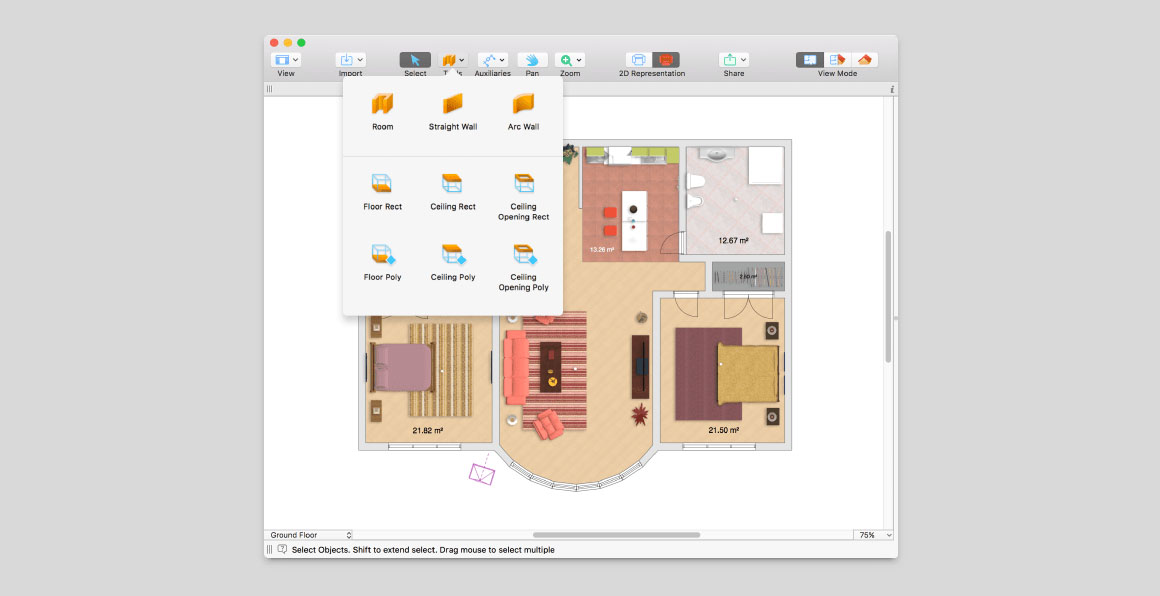Activate the Select arrow tool

click(x=415, y=60)
